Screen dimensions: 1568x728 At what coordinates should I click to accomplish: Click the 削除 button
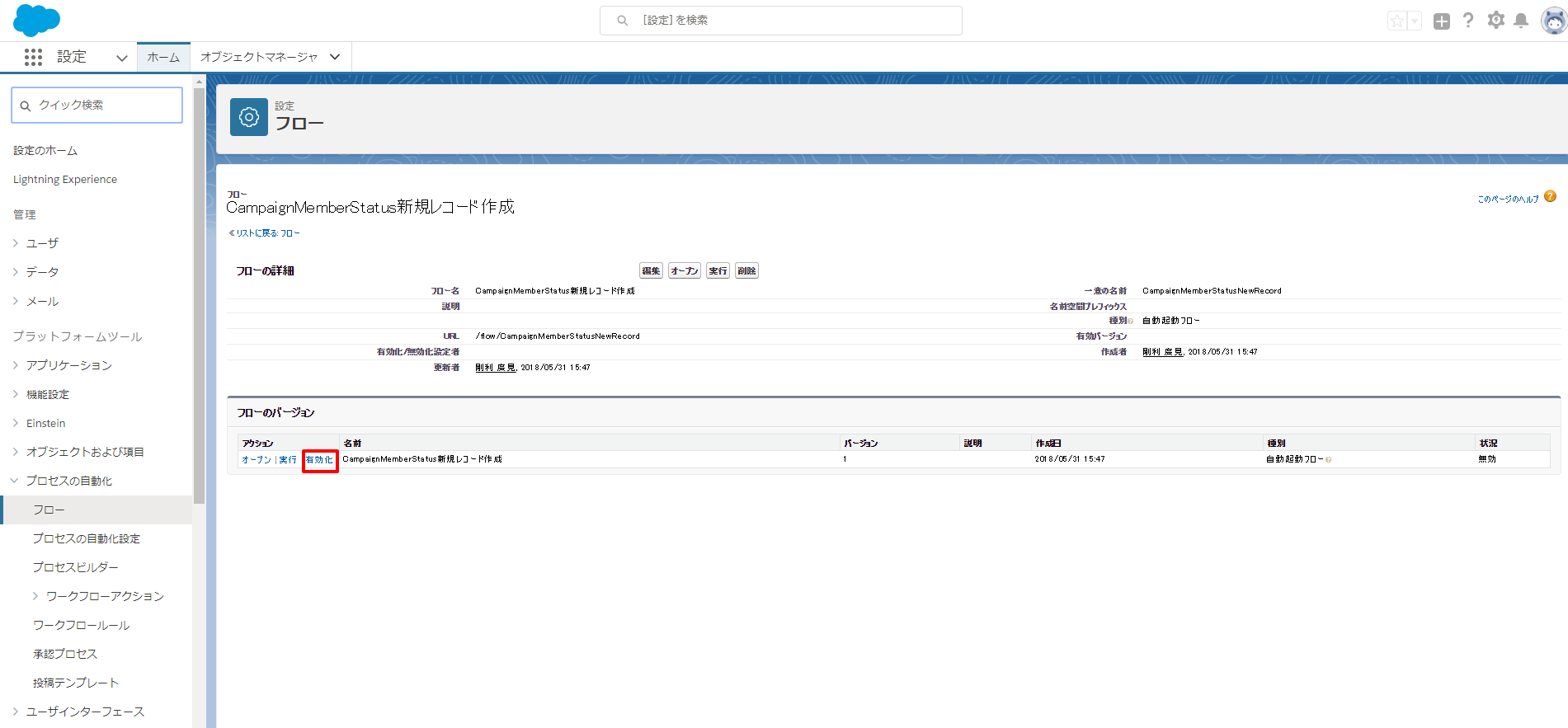click(x=746, y=271)
